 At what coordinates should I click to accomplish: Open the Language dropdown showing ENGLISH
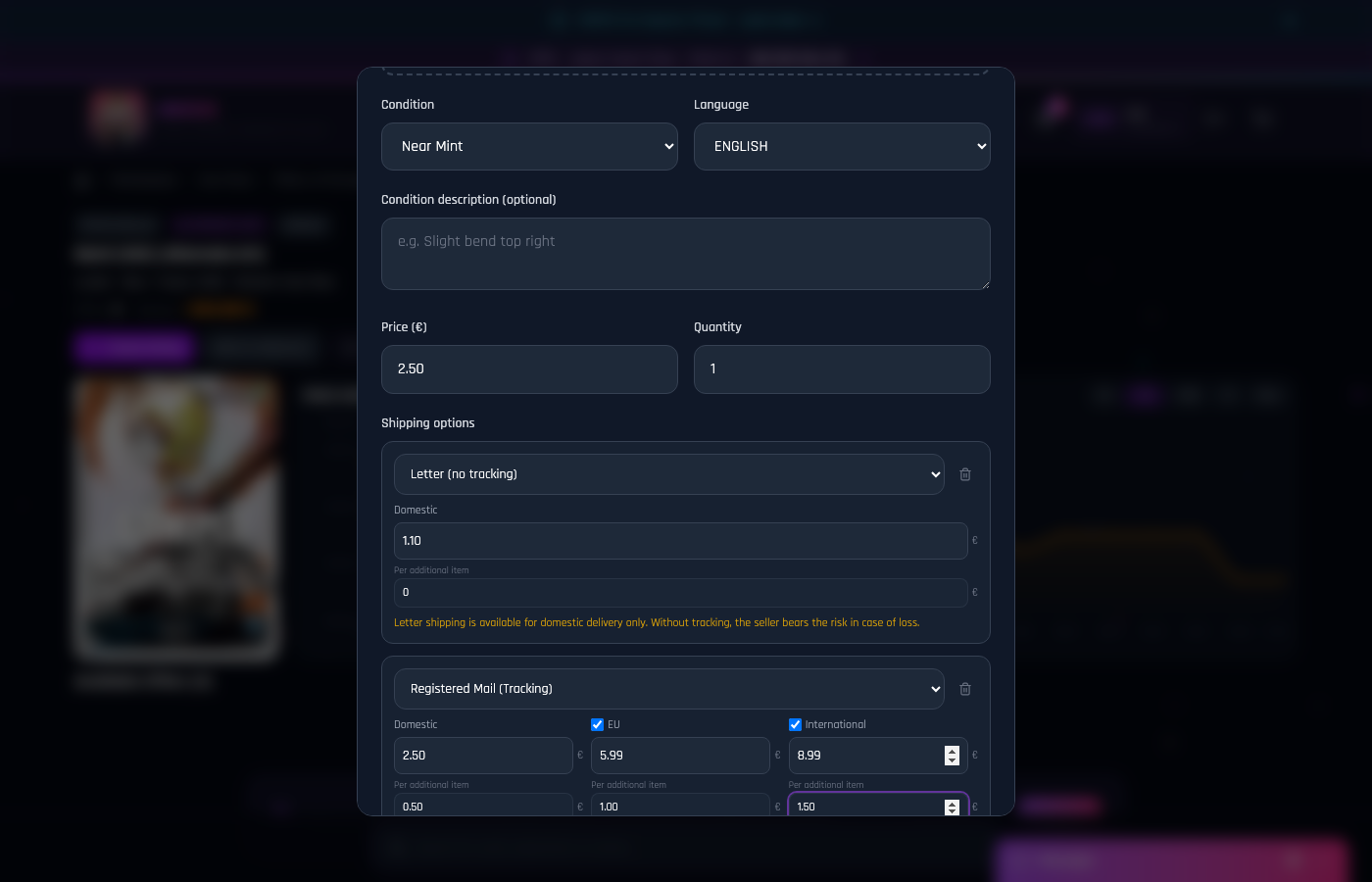[x=842, y=146]
